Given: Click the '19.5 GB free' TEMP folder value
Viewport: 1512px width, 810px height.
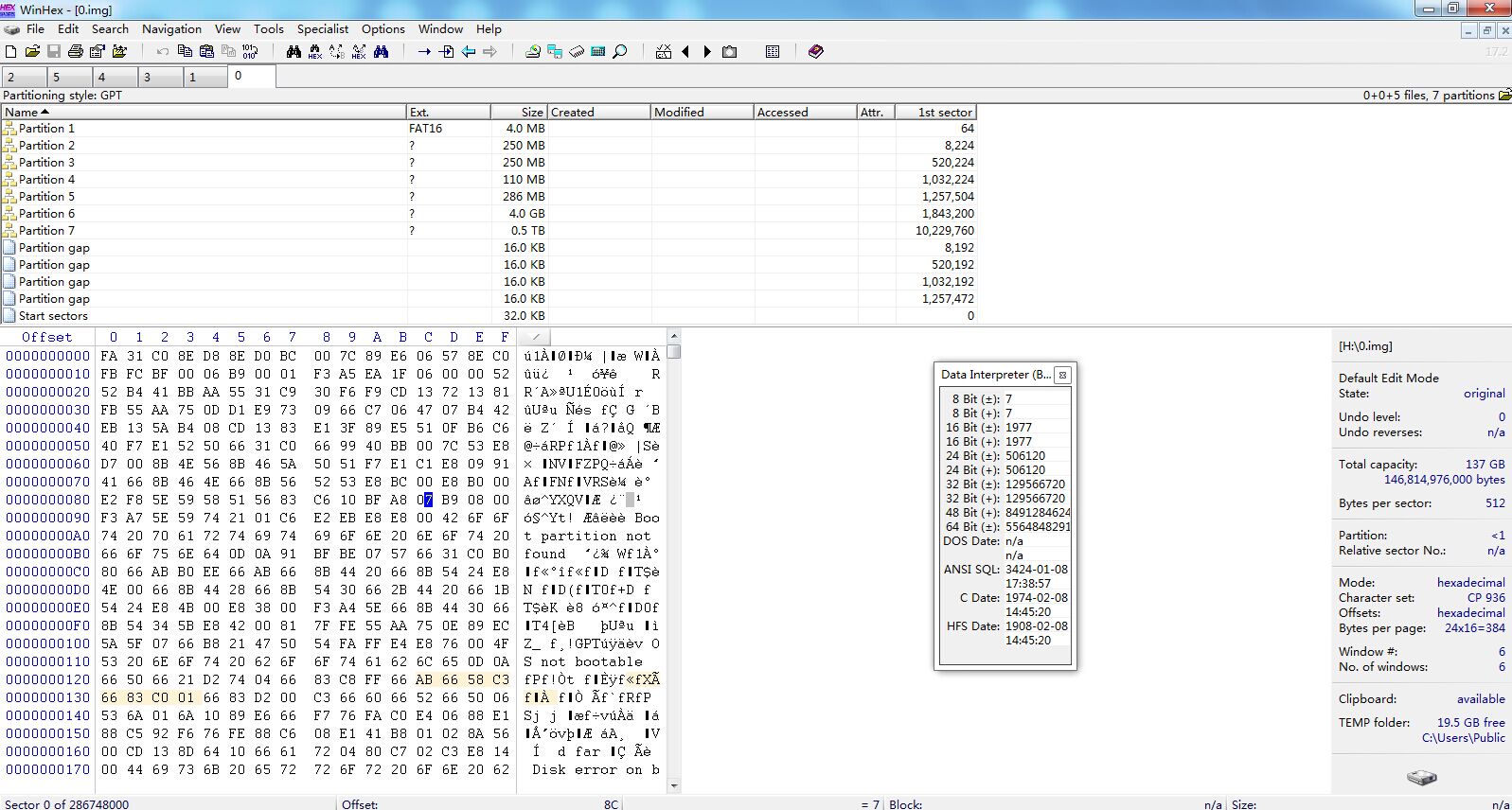Looking at the screenshot, I should (1470, 722).
